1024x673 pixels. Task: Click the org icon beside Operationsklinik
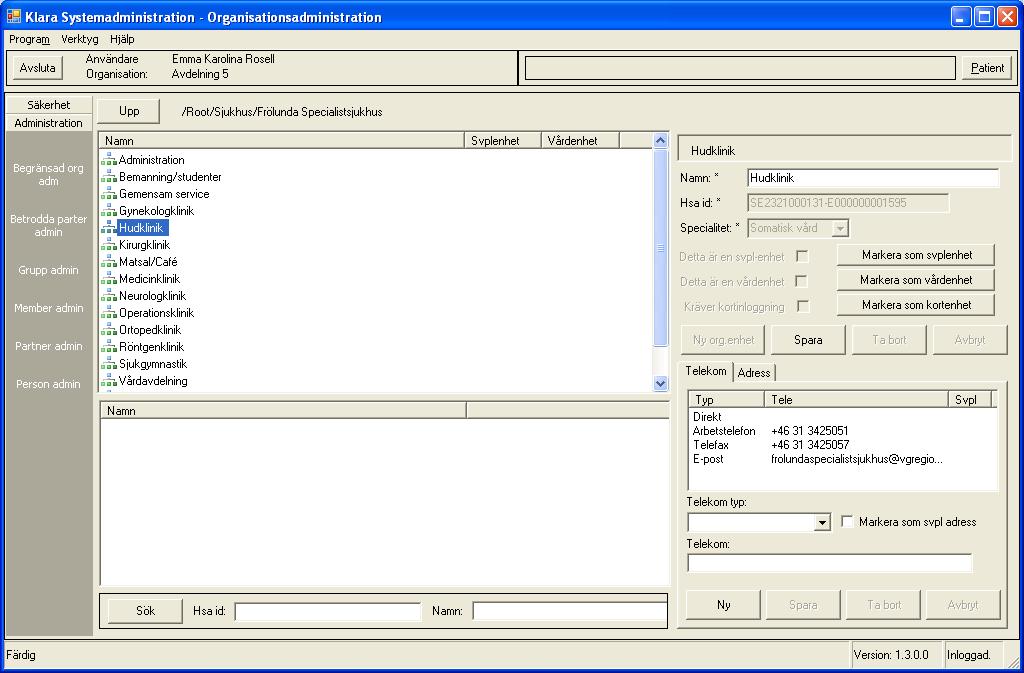point(108,312)
